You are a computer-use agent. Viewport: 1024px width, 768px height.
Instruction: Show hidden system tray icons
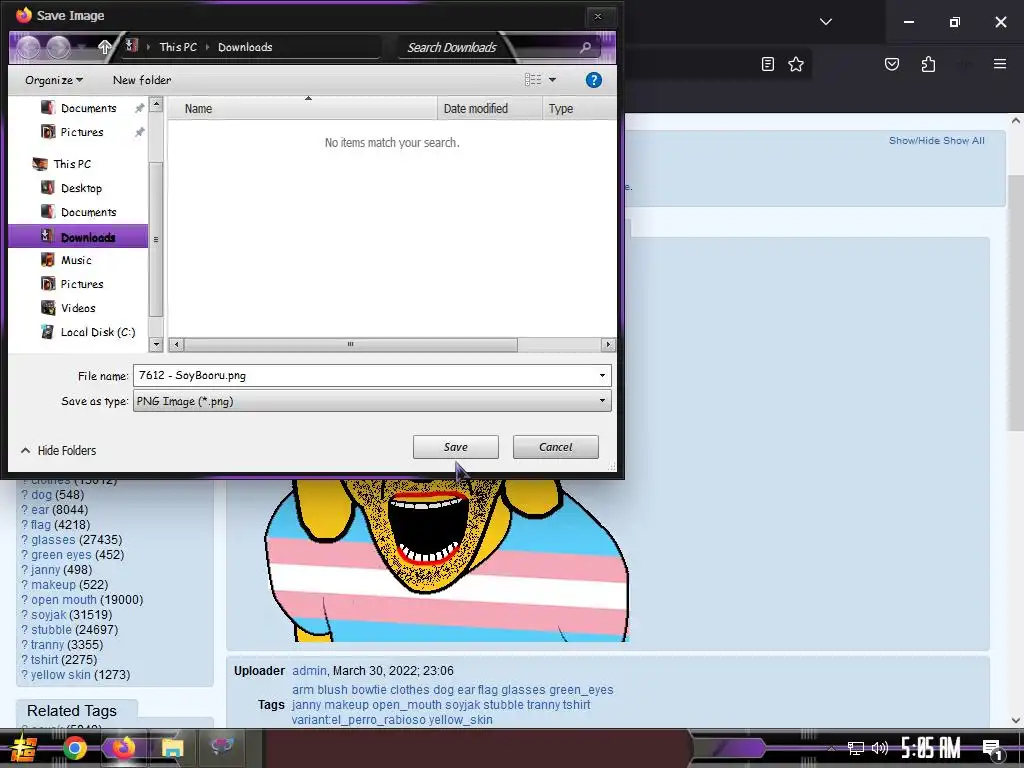click(831, 748)
